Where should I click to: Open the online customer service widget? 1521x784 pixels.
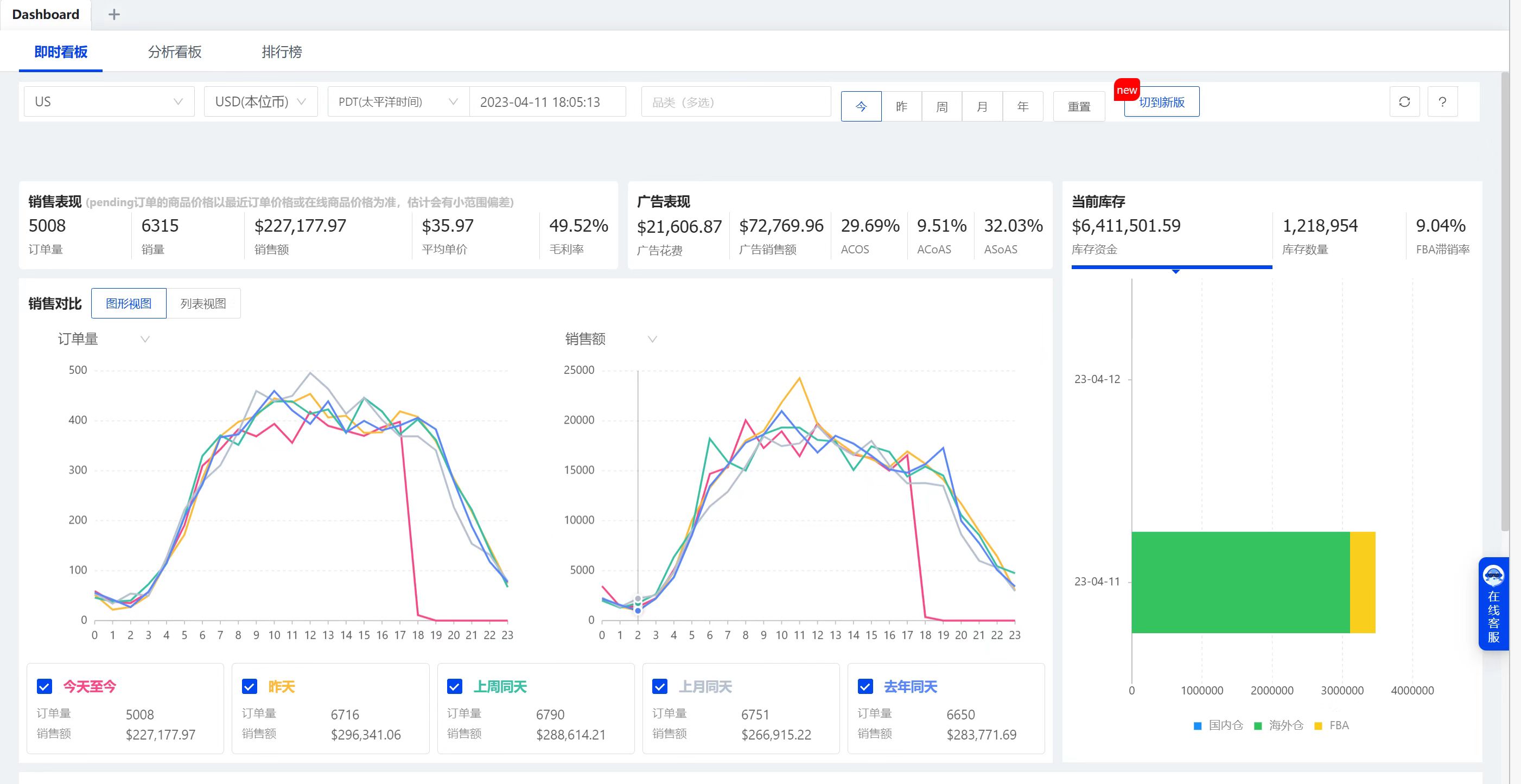[1493, 603]
